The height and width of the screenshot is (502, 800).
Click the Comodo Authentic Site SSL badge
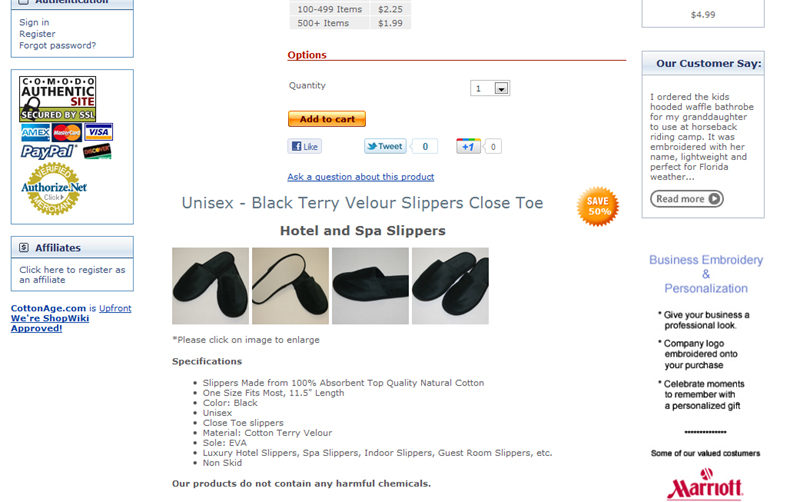pos(58,99)
